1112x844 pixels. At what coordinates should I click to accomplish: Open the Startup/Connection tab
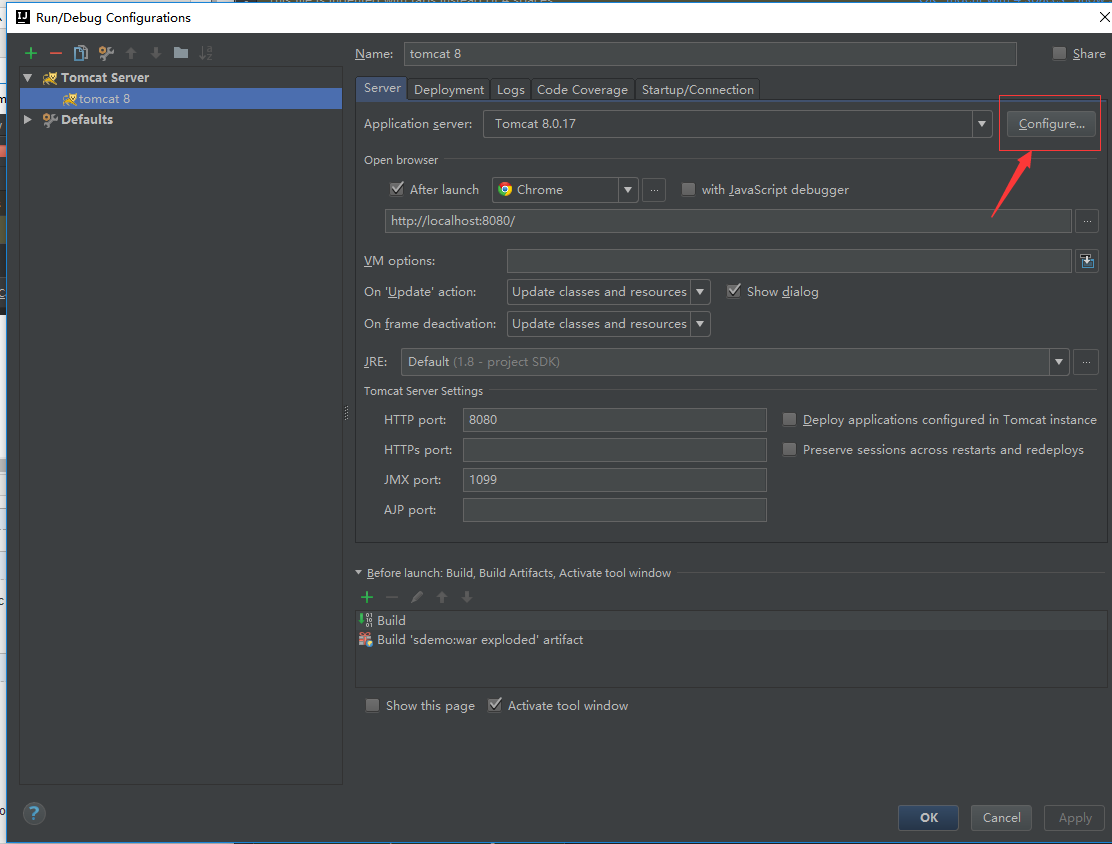(x=698, y=89)
